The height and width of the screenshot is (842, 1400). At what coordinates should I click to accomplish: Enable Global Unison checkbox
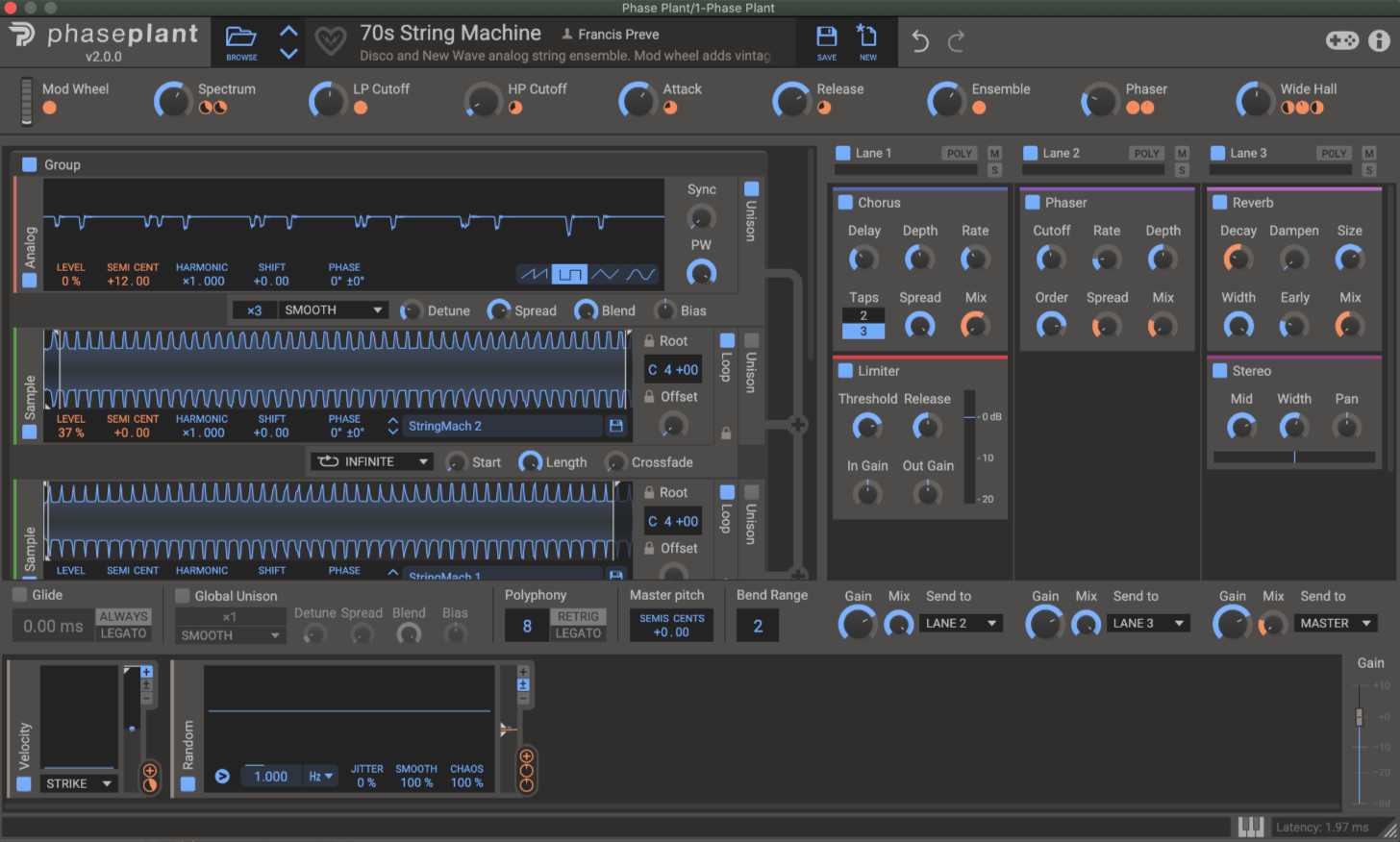183,596
